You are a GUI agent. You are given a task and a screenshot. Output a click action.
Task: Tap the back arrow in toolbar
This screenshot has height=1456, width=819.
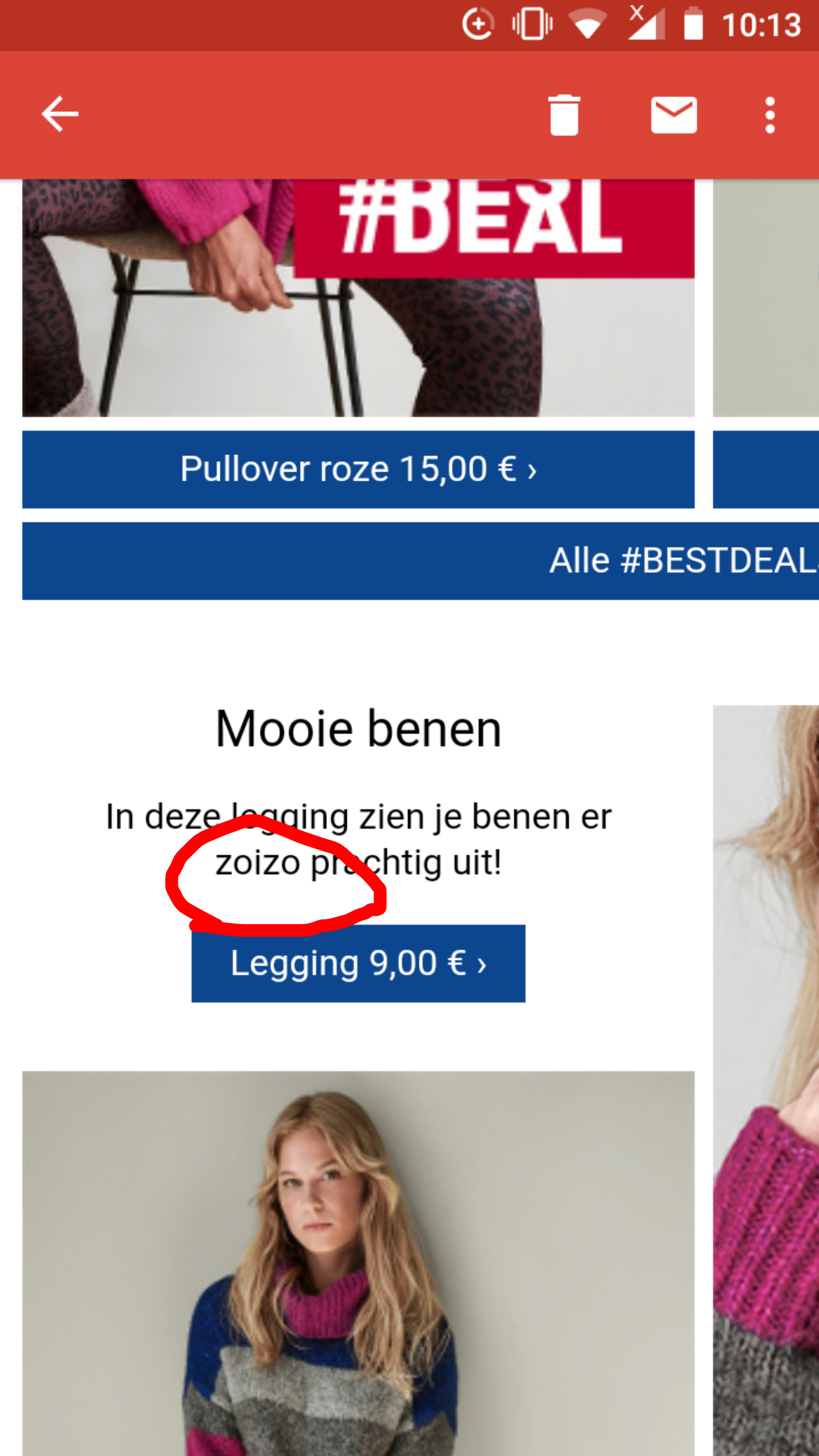[60, 115]
